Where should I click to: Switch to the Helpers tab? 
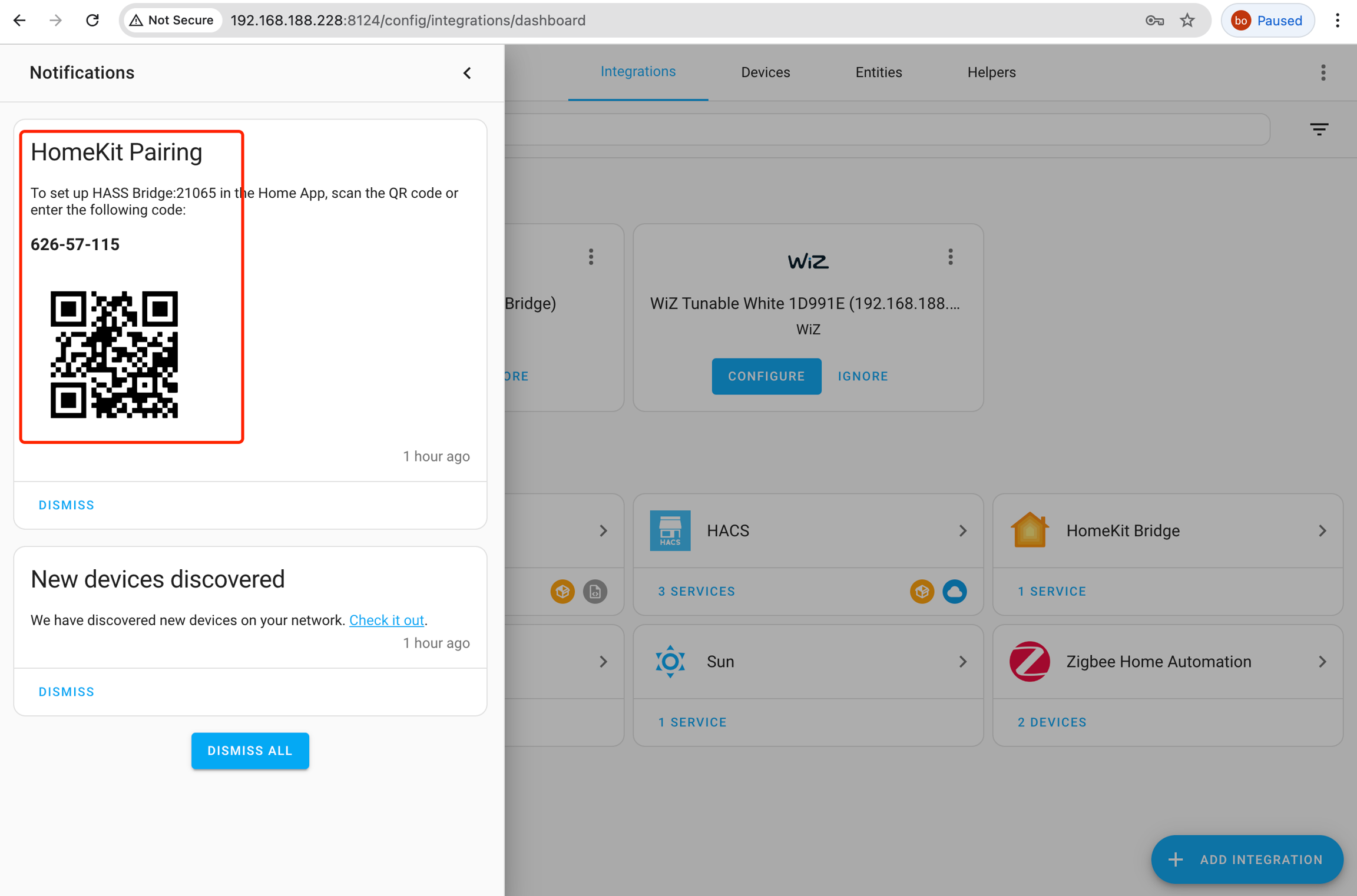coord(991,72)
